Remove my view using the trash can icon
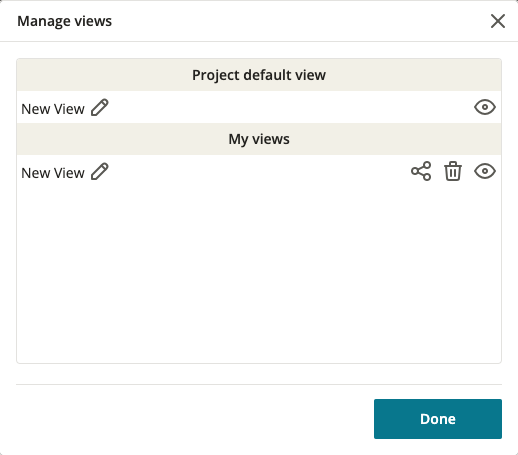The height and width of the screenshot is (455, 518). click(453, 171)
